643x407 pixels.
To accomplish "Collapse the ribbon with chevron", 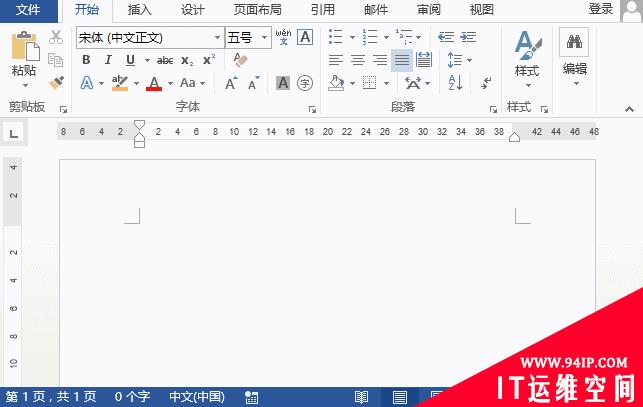I will pyautogui.click(x=629, y=110).
